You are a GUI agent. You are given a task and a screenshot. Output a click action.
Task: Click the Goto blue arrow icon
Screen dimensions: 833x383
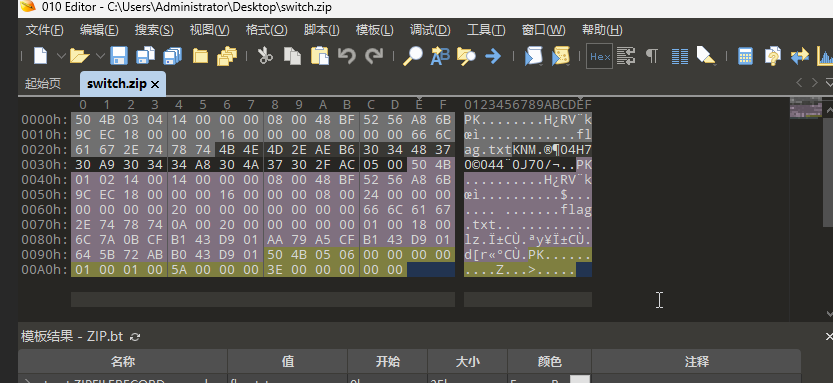tap(494, 56)
